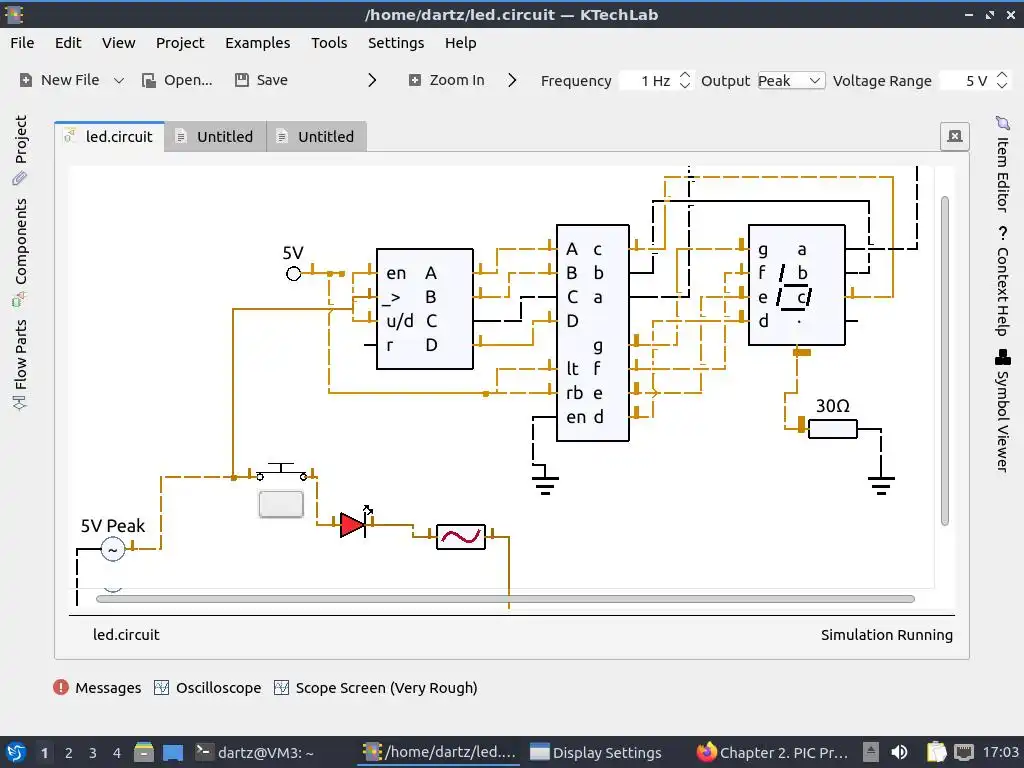Switch to the led.circuit tab
This screenshot has width=1024, height=768.
110,136
